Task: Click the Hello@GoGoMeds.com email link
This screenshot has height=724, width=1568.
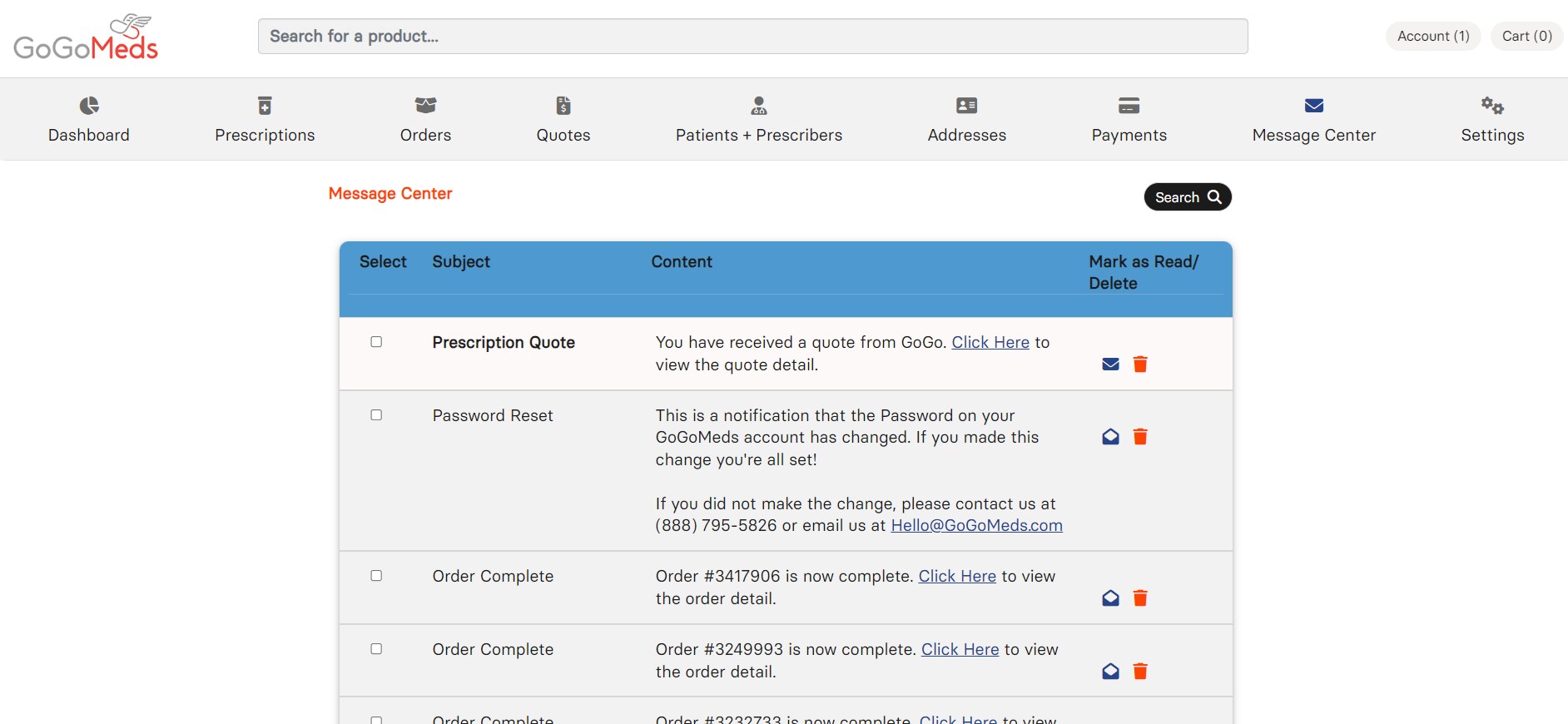Action: [x=976, y=525]
